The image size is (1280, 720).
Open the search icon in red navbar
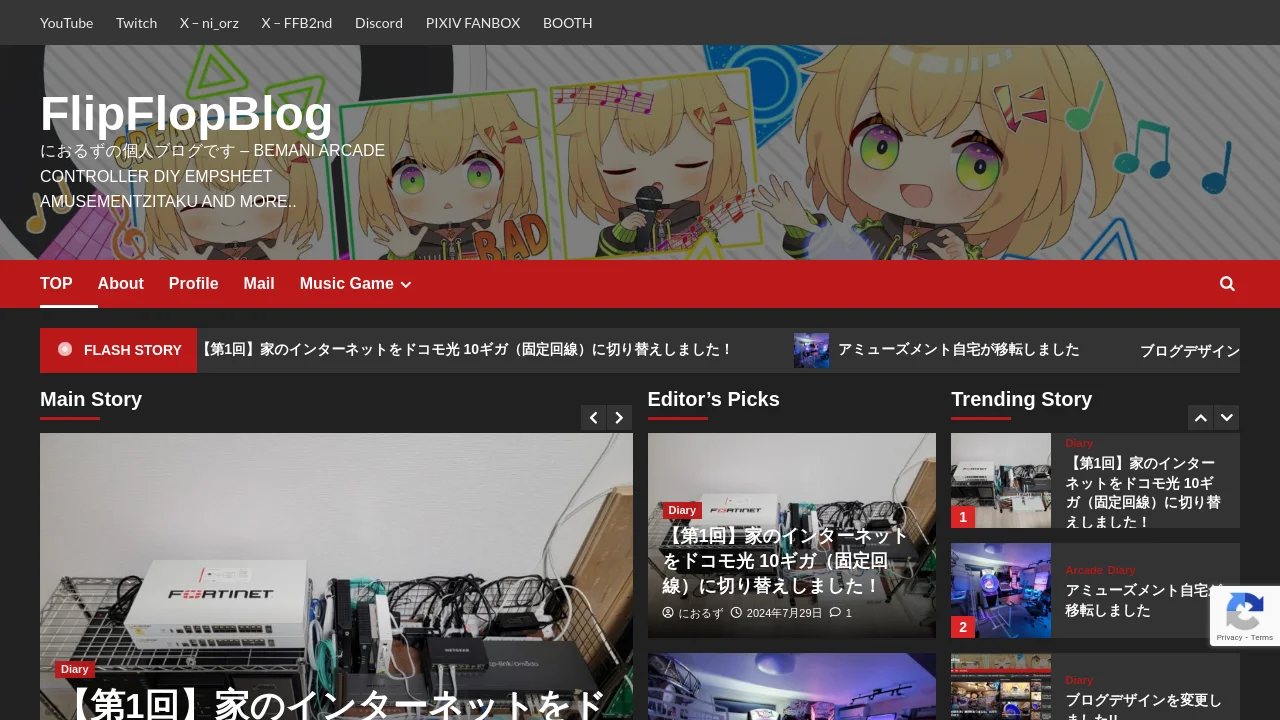pyautogui.click(x=1227, y=284)
